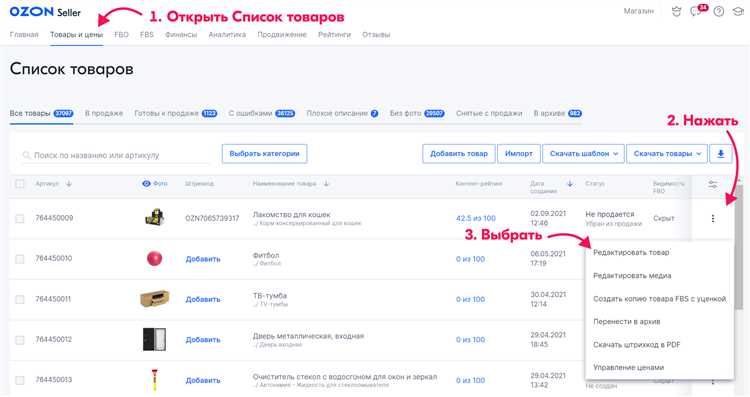
Task: Sort by Артикул arrow icon
Action: [68, 183]
